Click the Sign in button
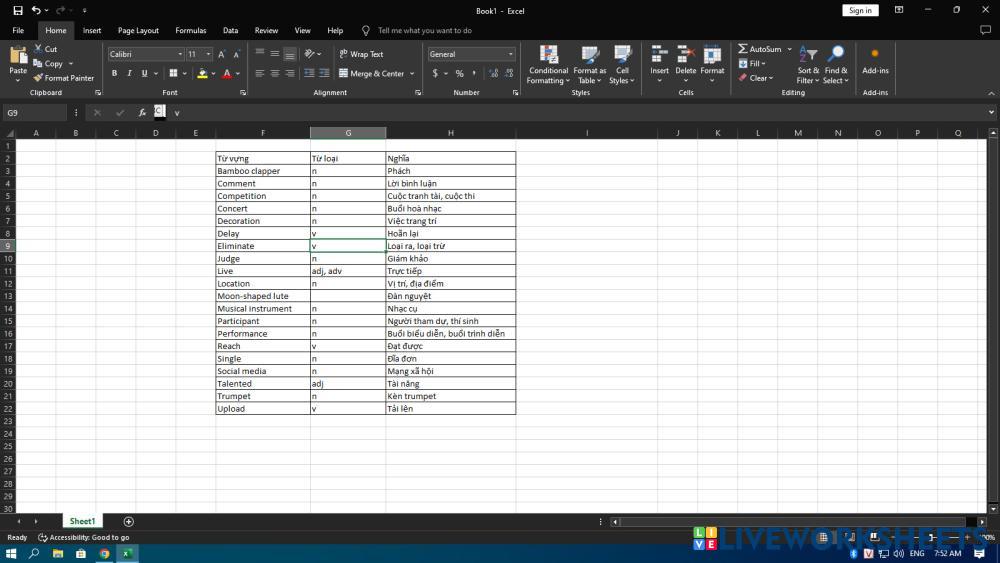1000x563 pixels. point(859,10)
